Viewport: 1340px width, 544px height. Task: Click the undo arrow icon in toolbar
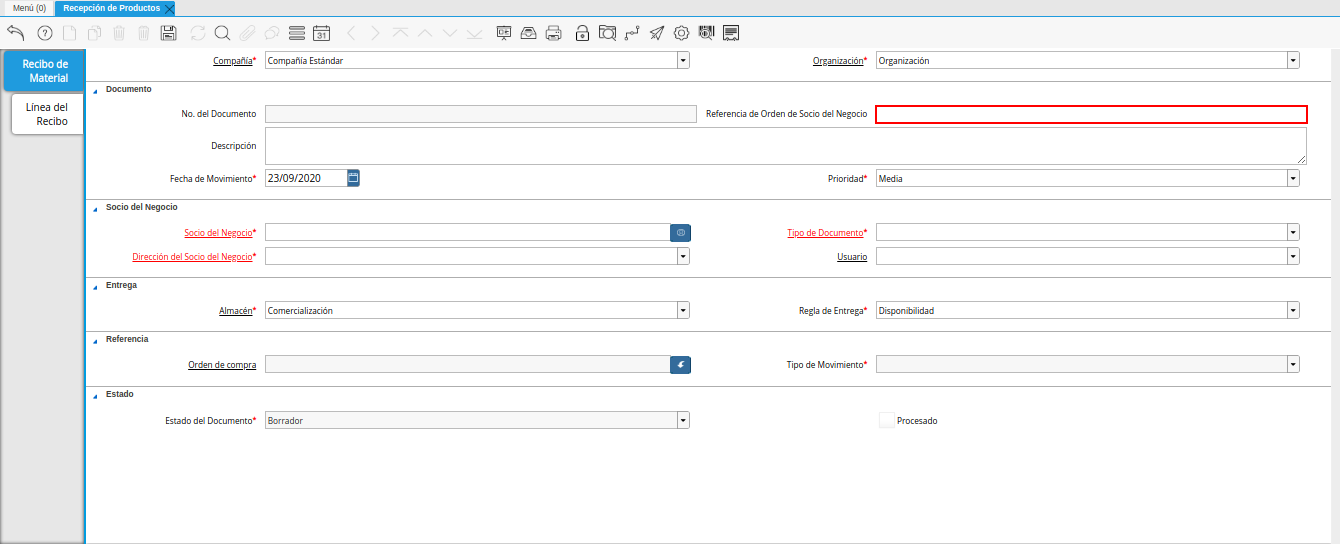(x=15, y=33)
